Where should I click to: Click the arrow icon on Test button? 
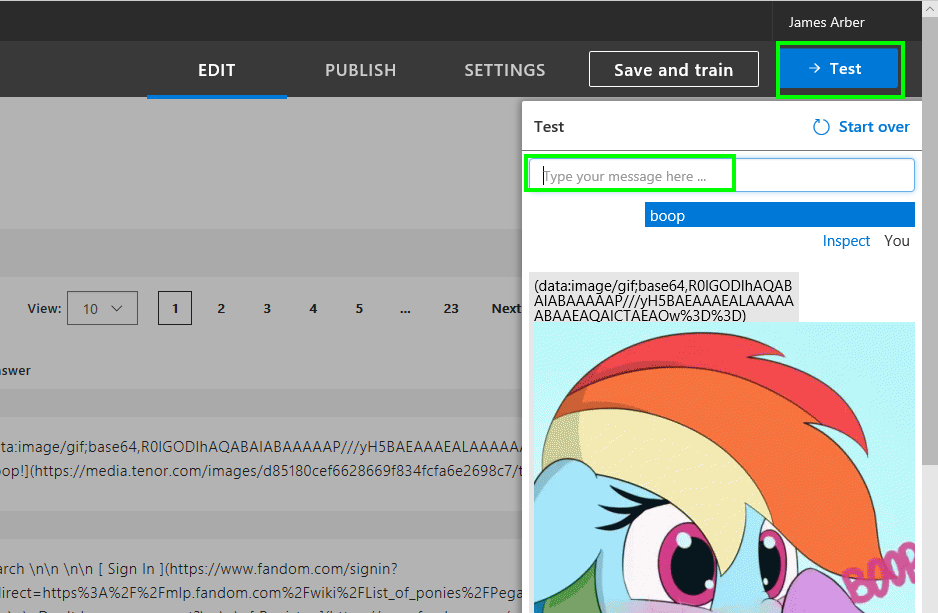[x=814, y=68]
